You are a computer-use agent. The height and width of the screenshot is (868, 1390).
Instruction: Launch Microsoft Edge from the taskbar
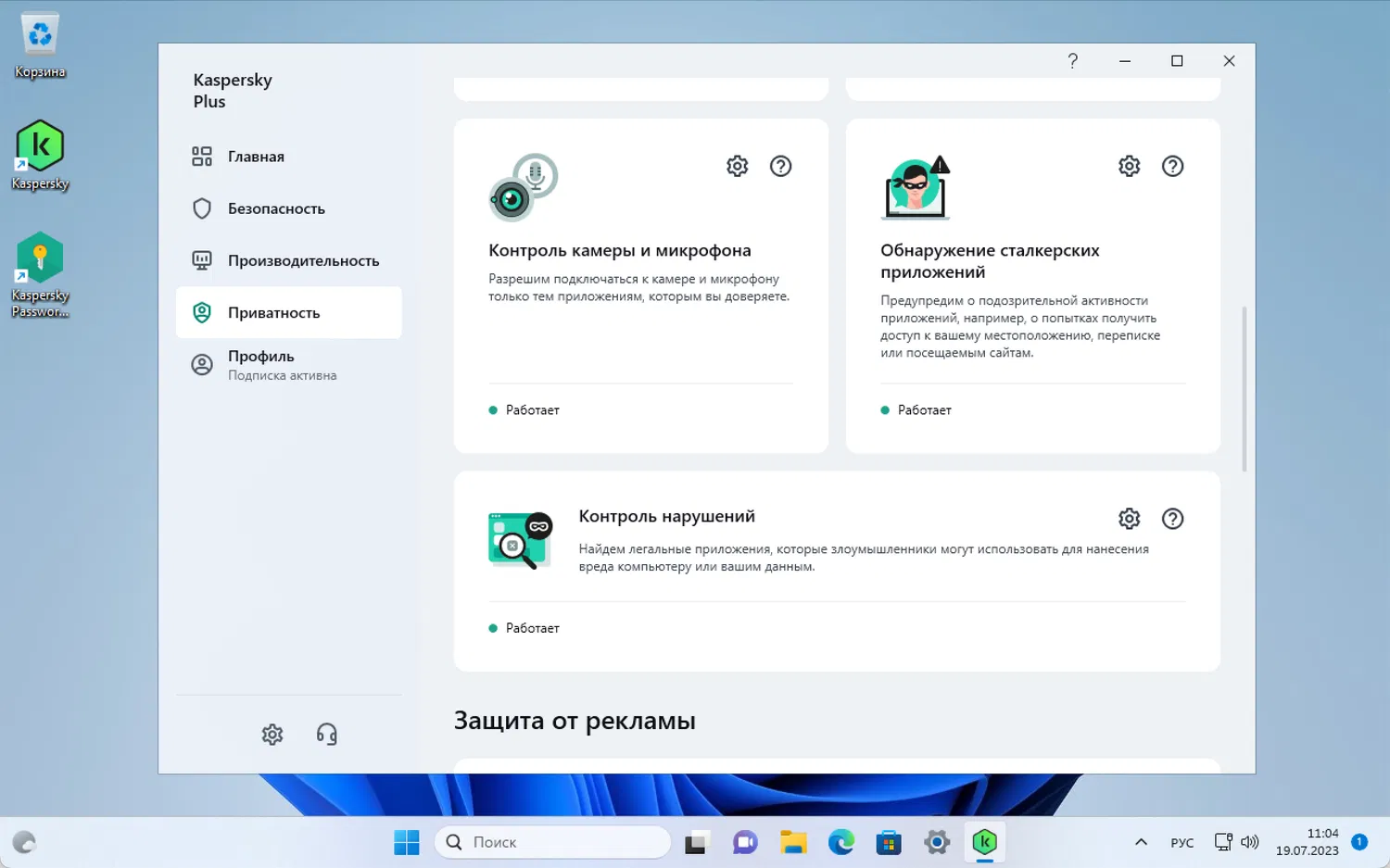click(x=841, y=842)
